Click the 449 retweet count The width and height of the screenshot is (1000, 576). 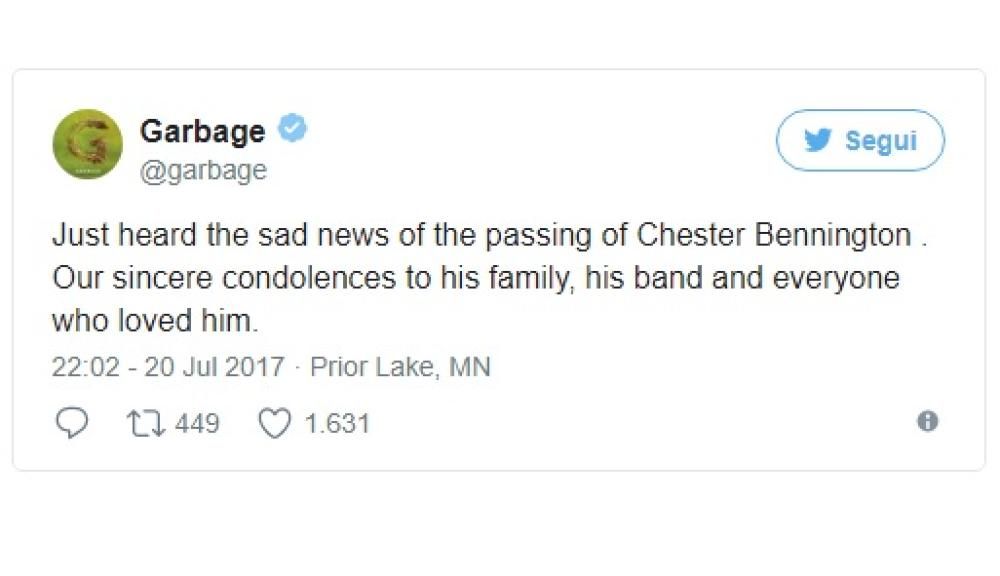pyautogui.click(x=197, y=423)
